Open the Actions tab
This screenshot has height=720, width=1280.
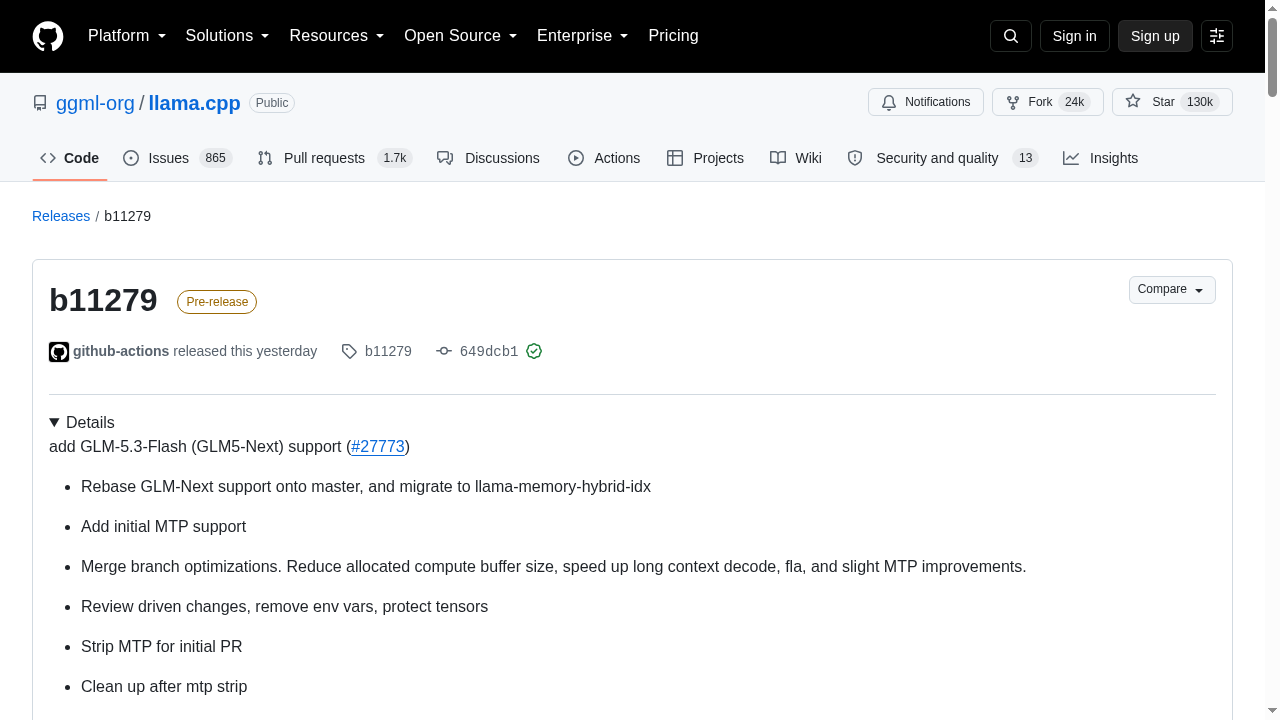click(x=604, y=158)
